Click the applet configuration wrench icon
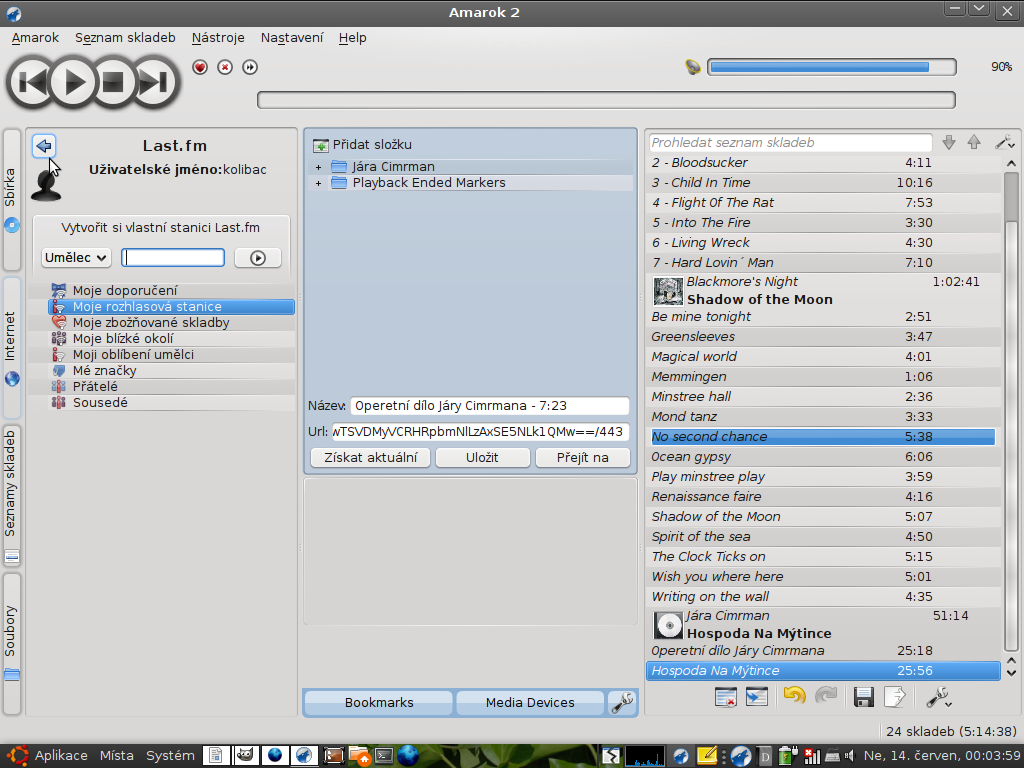The height and width of the screenshot is (768, 1024). tap(622, 703)
